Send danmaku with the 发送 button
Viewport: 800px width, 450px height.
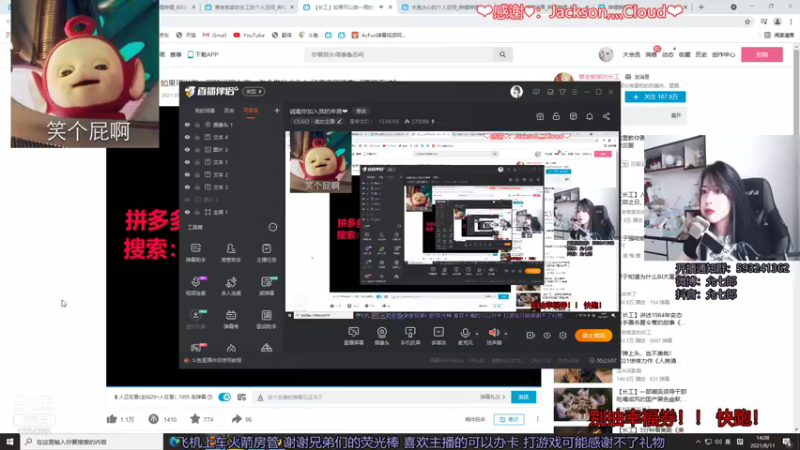point(523,397)
